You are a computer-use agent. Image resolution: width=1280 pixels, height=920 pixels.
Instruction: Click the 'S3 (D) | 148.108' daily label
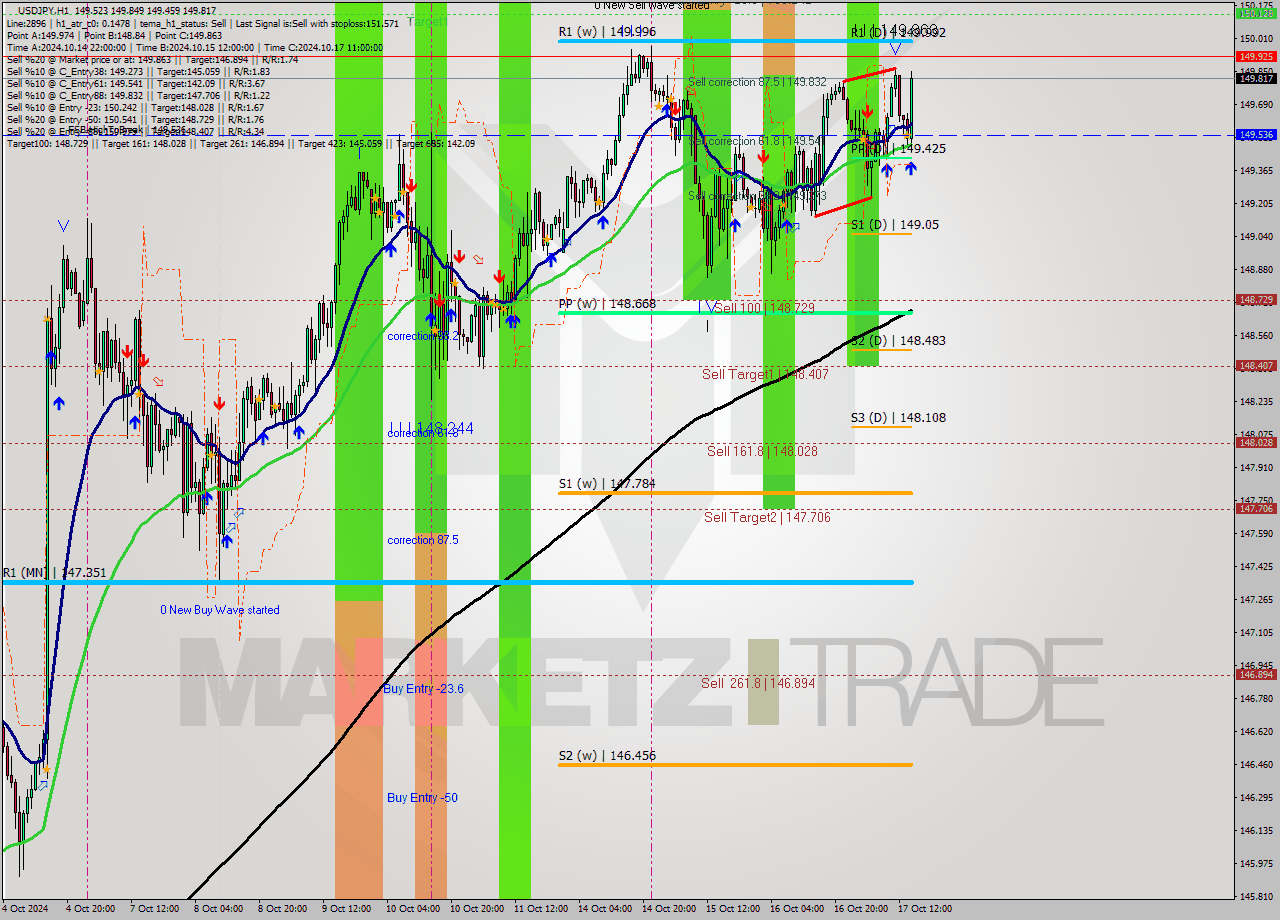[x=898, y=418]
